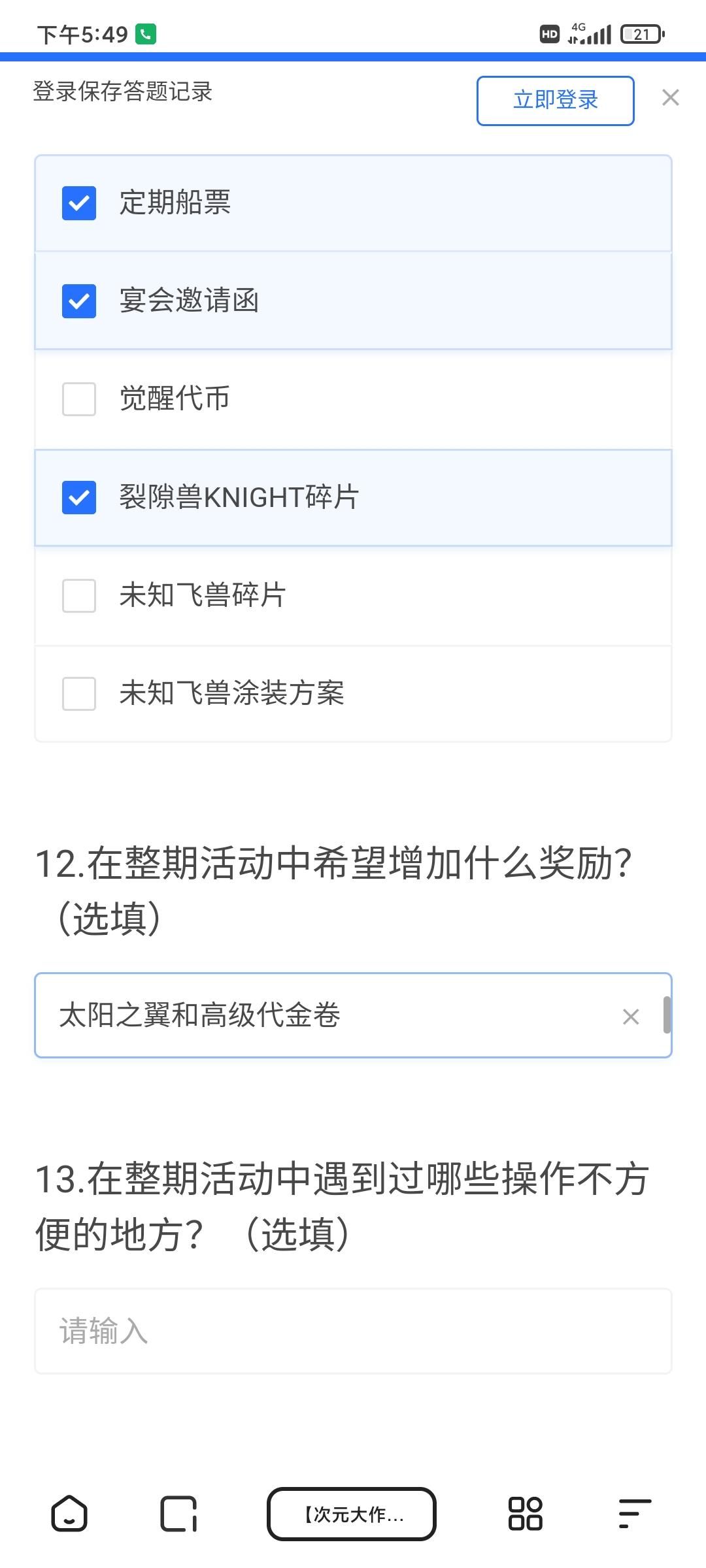The height and width of the screenshot is (1568, 706).
Task: Open the browser menu lines icon
Action: pyautogui.click(x=635, y=1513)
